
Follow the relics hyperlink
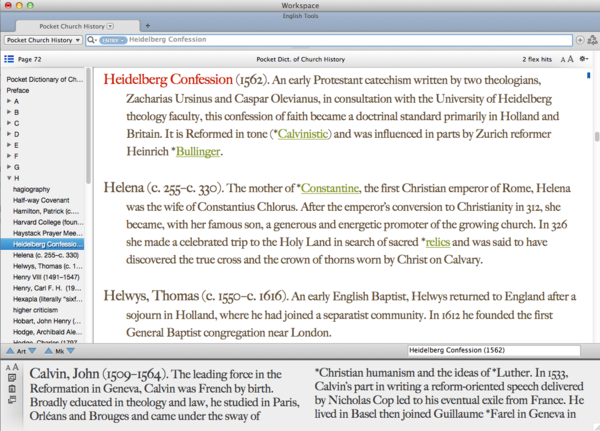pos(438,242)
